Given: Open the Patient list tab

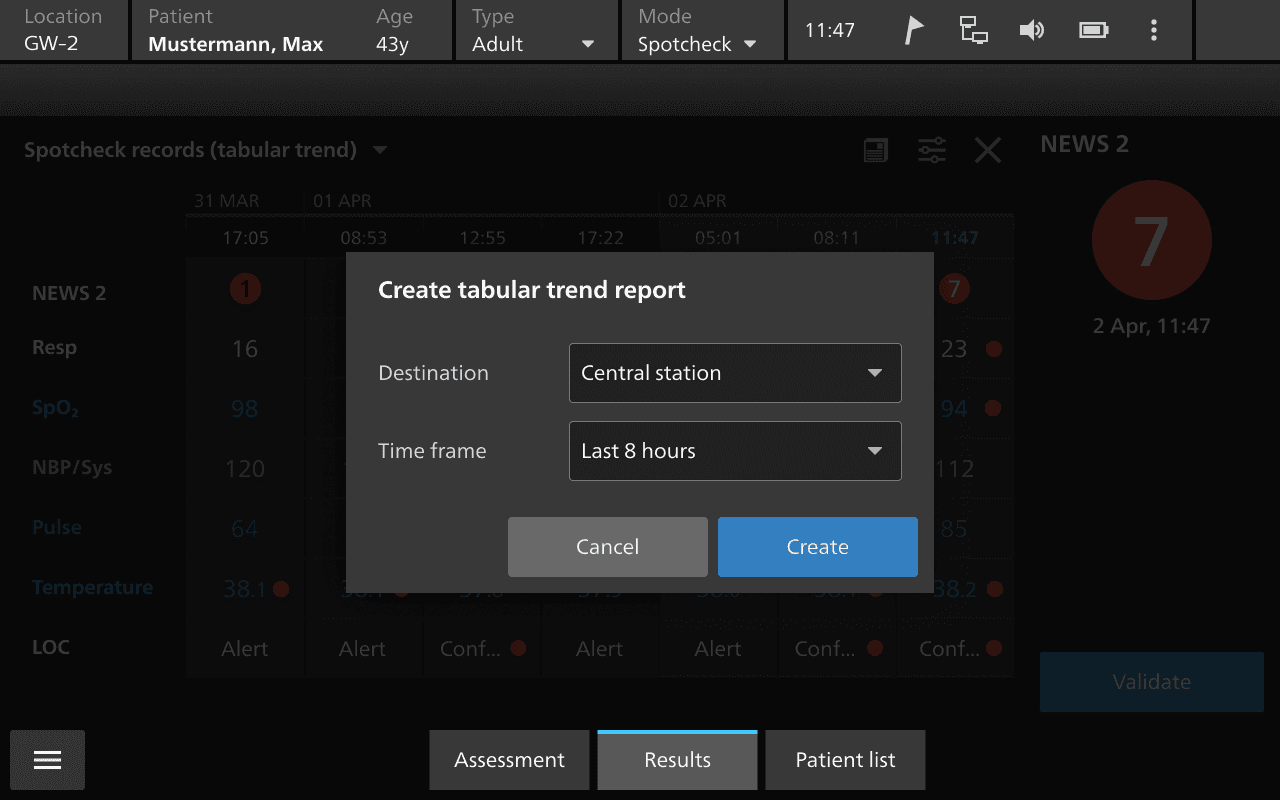Looking at the screenshot, I should coord(845,760).
